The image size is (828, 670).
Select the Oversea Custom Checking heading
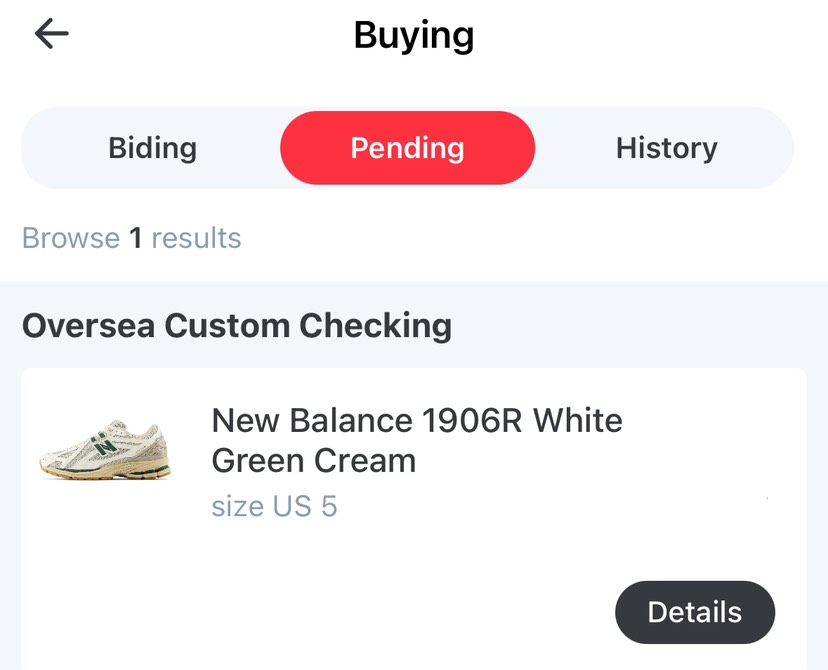coord(237,325)
